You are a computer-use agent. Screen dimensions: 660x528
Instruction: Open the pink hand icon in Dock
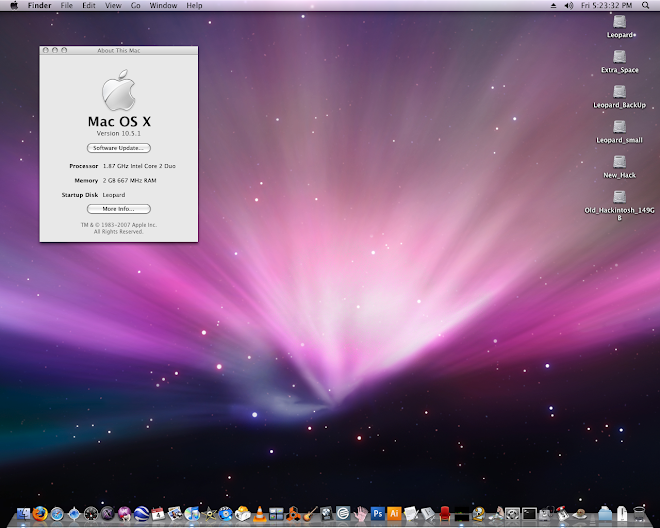(361, 513)
